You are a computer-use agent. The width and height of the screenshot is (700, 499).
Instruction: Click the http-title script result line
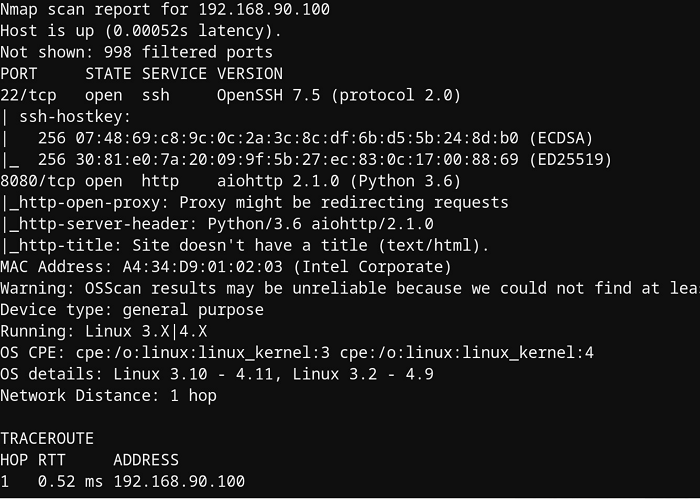point(245,245)
